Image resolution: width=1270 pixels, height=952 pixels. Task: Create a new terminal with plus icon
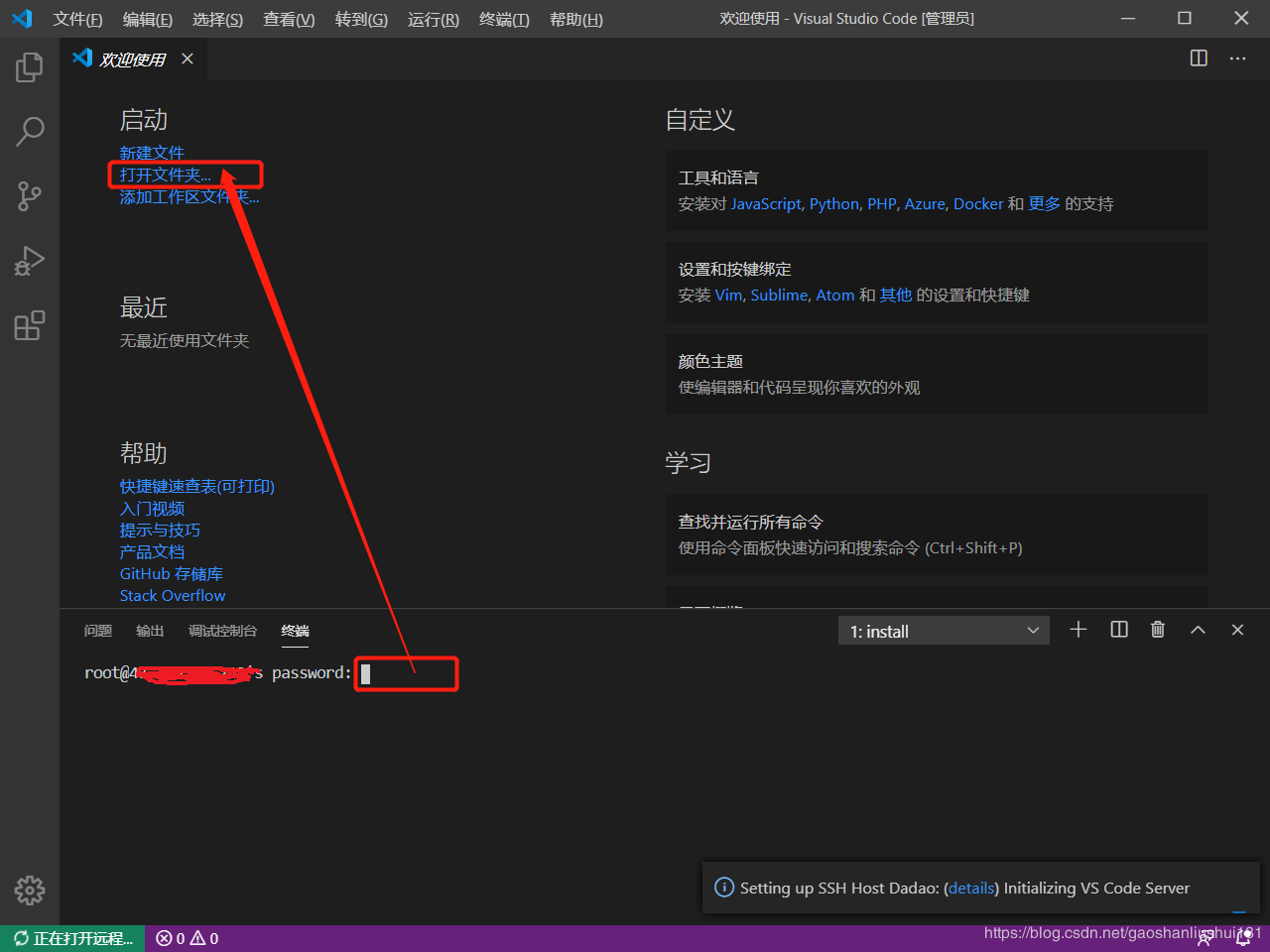(x=1079, y=630)
